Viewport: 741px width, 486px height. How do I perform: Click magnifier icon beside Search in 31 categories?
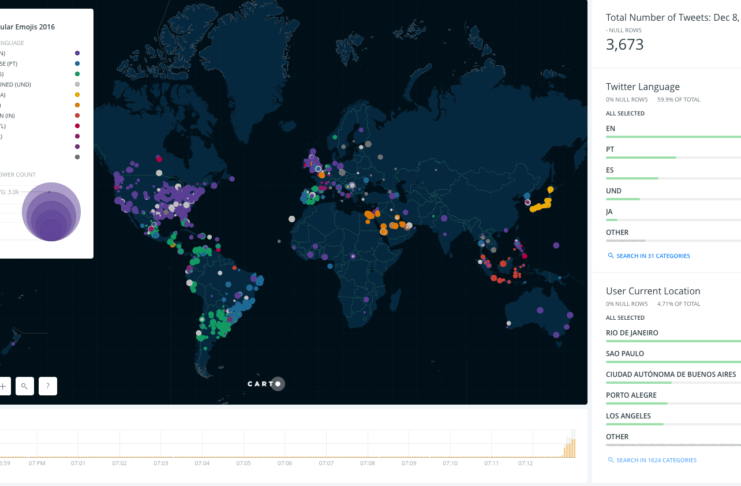(610, 257)
